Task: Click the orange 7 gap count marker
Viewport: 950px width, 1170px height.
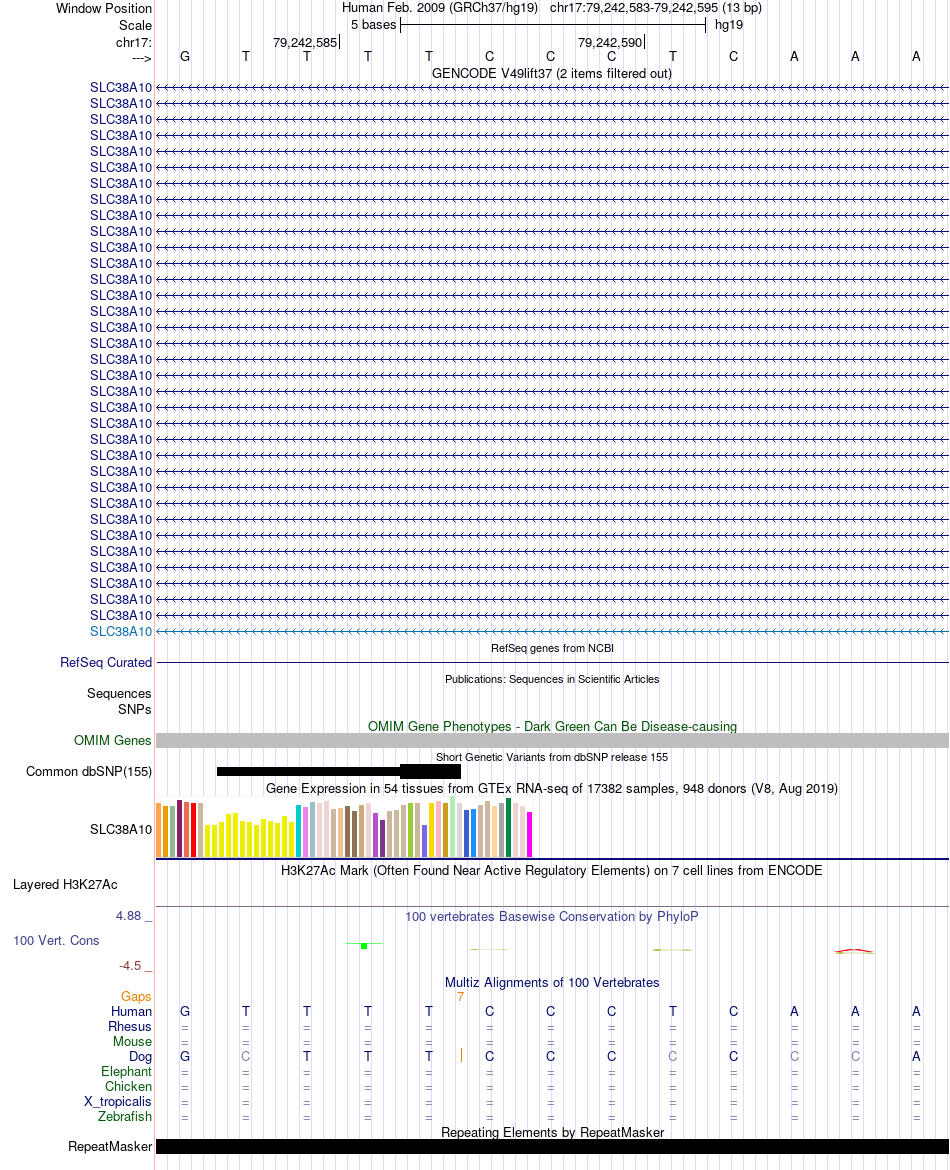Action: point(460,996)
